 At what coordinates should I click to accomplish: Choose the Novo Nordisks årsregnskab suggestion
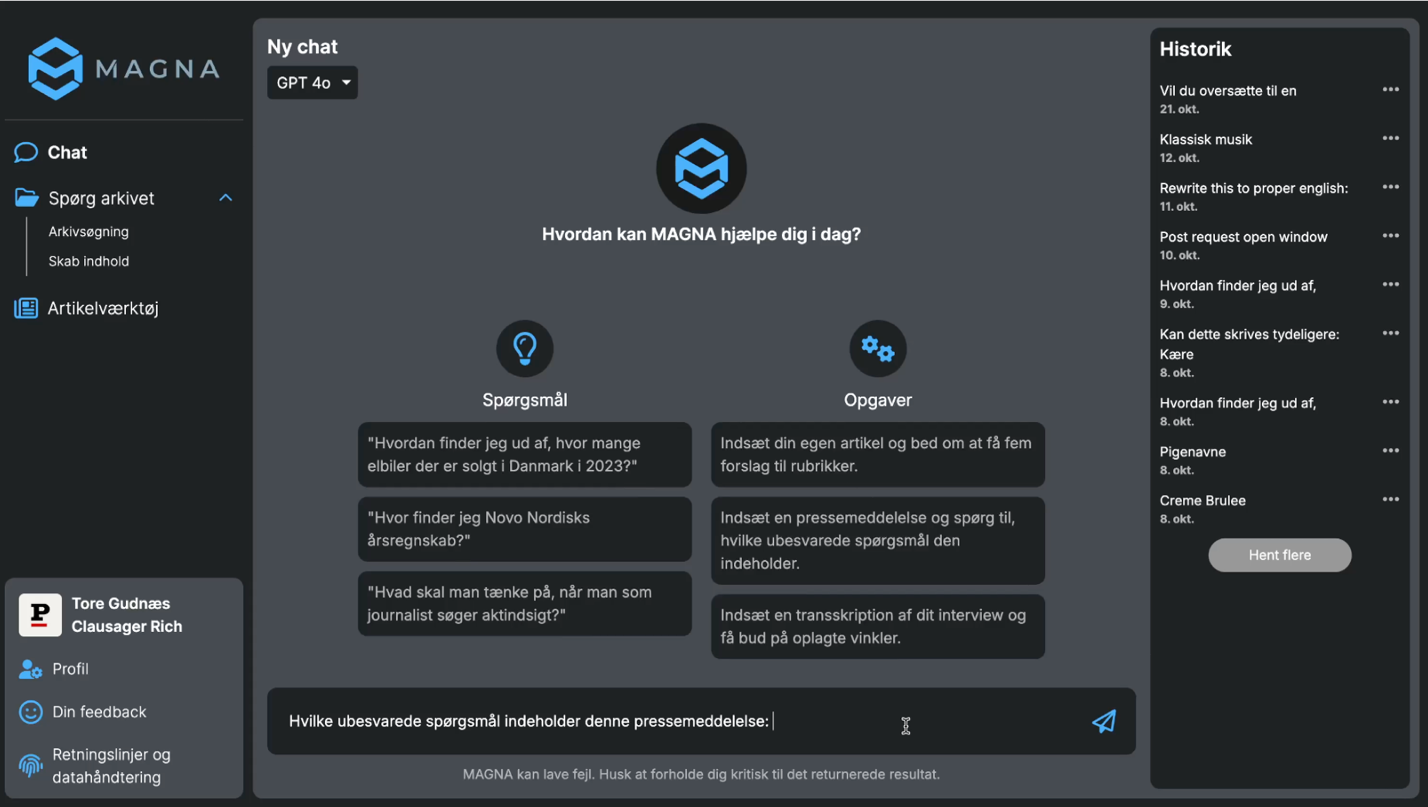point(524,529)
